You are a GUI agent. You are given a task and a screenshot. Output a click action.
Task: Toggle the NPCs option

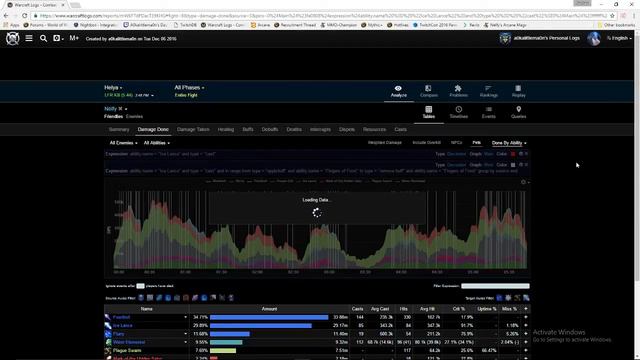456,143
